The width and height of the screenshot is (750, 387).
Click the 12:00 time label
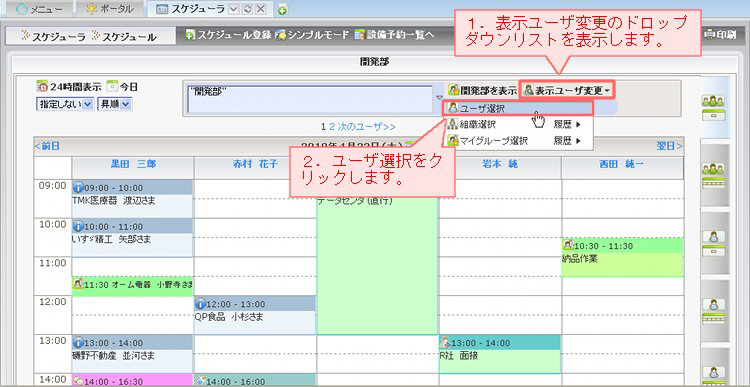pos(52,302)
